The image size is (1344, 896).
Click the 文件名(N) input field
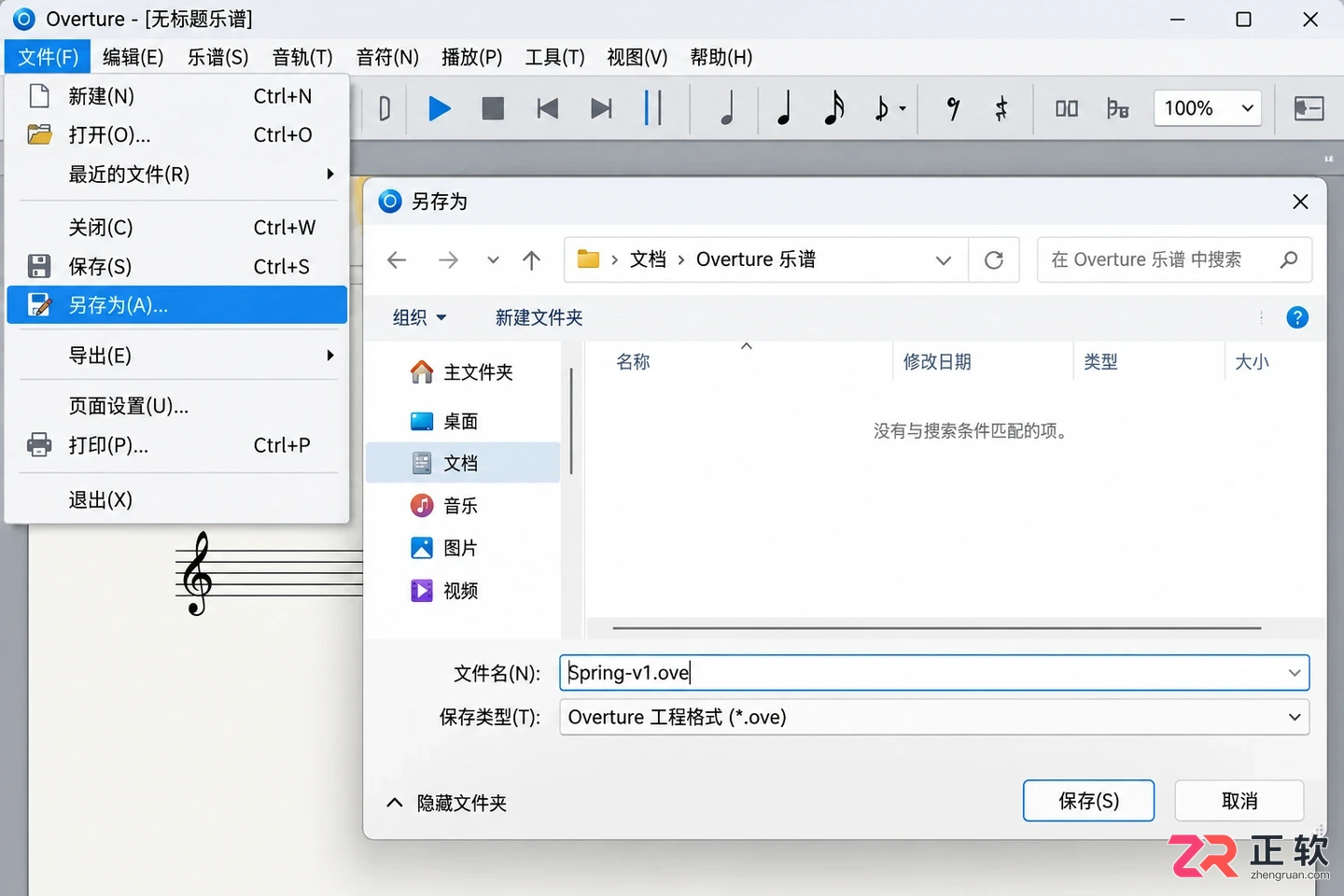click(x=934, y=673)
